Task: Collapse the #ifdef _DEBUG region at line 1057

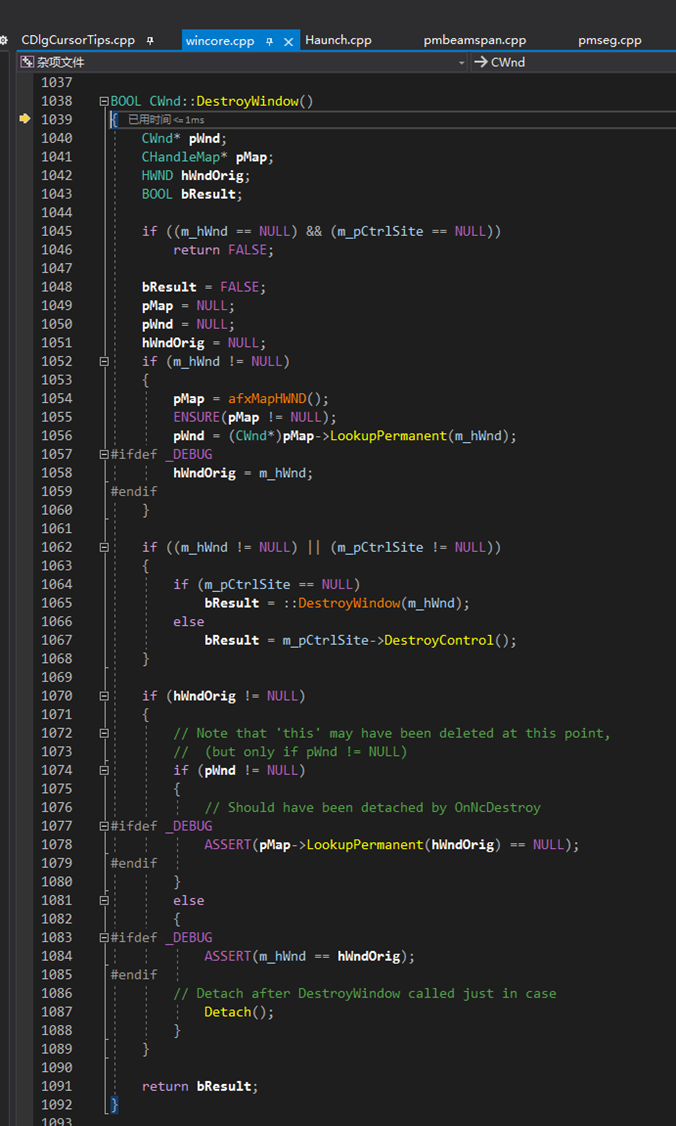Action: pyautogui.click(x=104, y=454)
